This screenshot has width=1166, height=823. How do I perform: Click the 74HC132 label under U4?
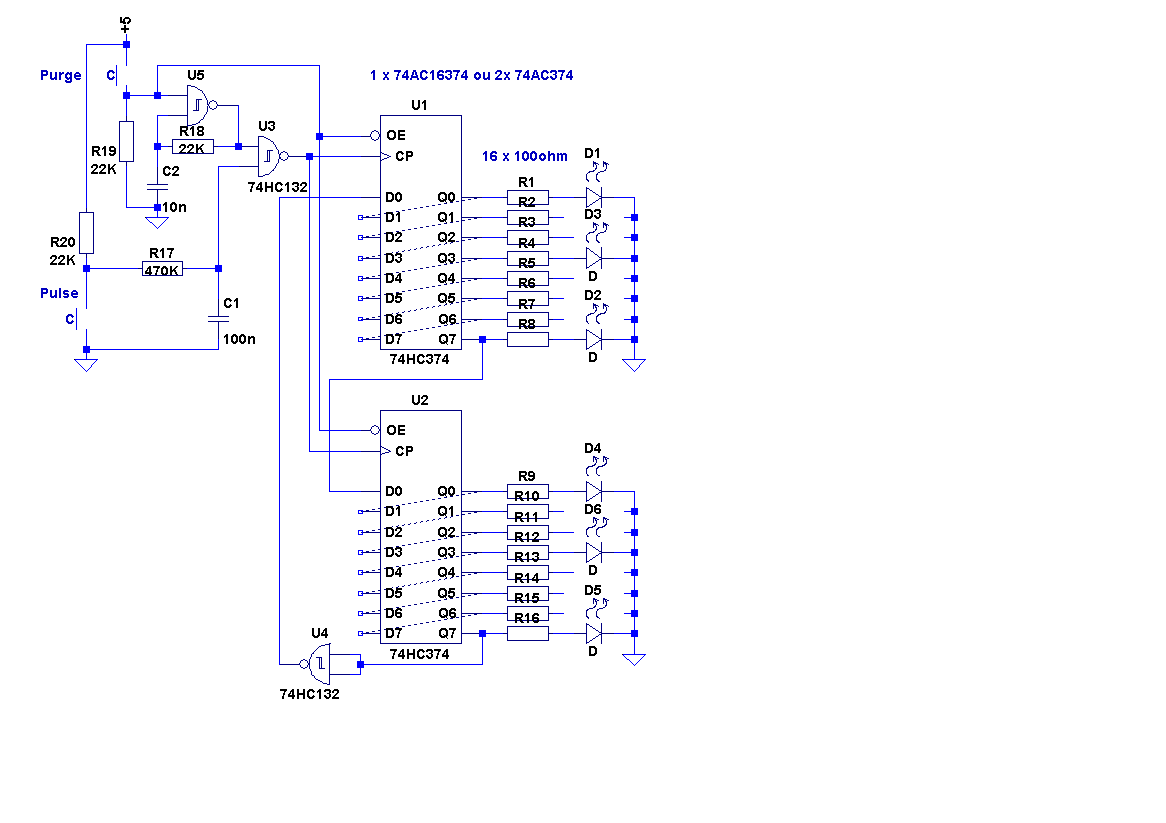309,694
